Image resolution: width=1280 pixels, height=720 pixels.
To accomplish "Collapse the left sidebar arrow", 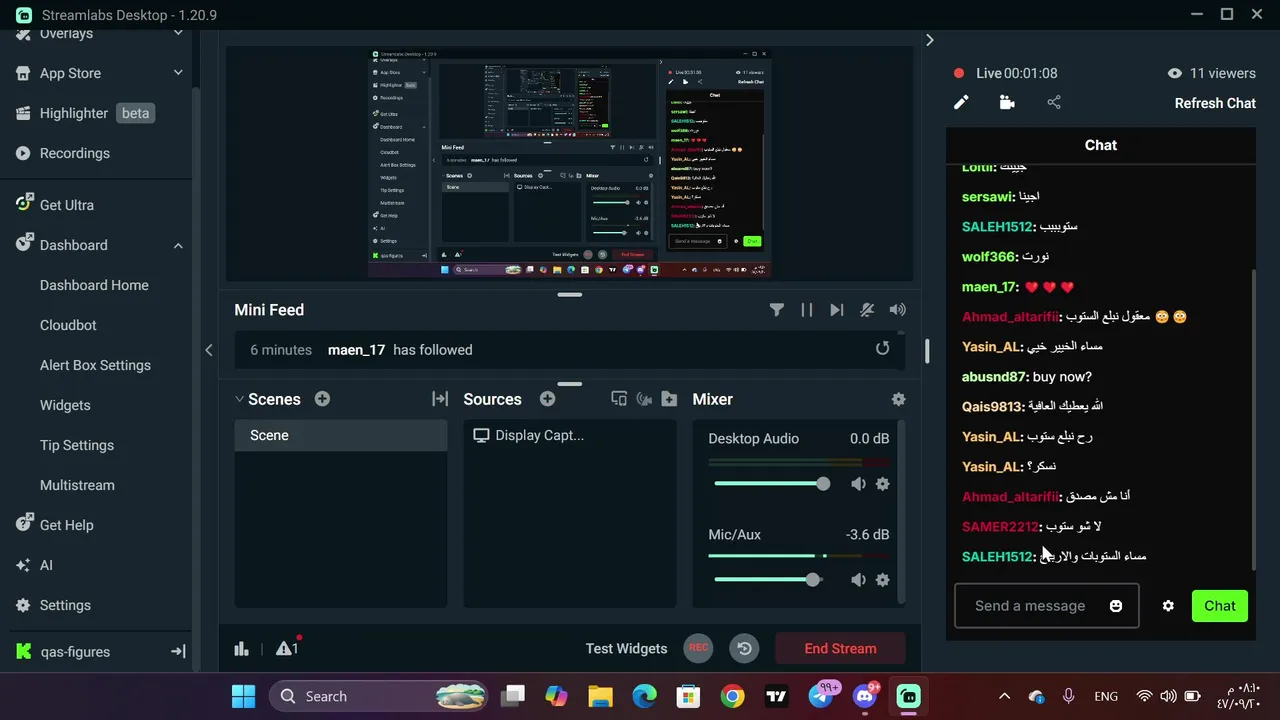I will (208, 349).
